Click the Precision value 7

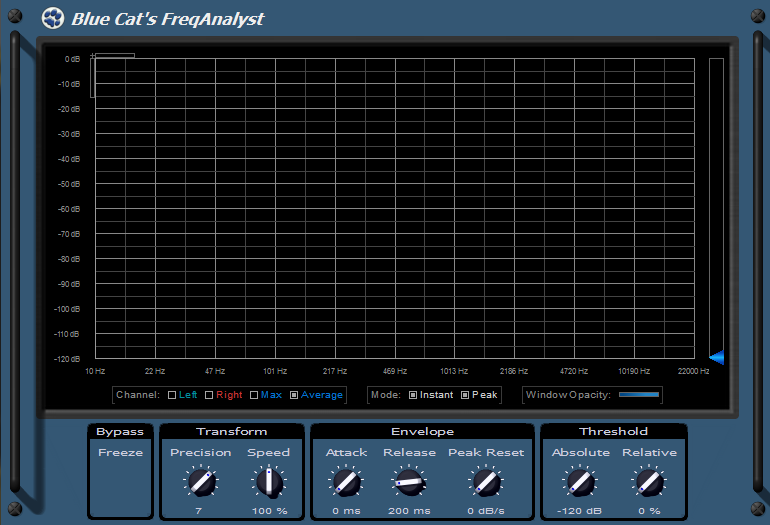tap(198, 511)
